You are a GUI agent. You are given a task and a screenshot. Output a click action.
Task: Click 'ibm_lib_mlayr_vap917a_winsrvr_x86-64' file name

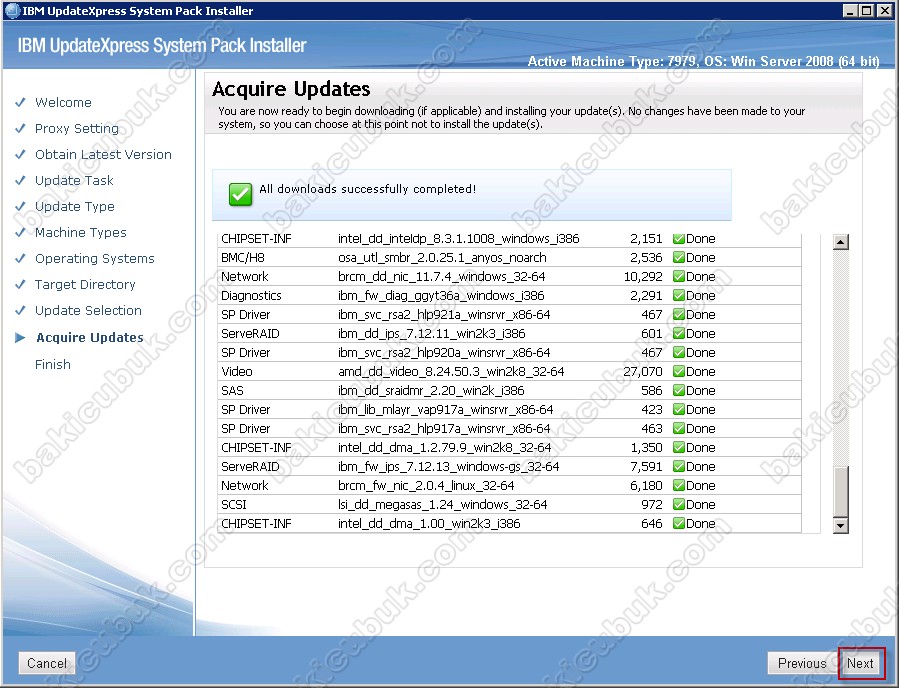(x=445, y=409)
